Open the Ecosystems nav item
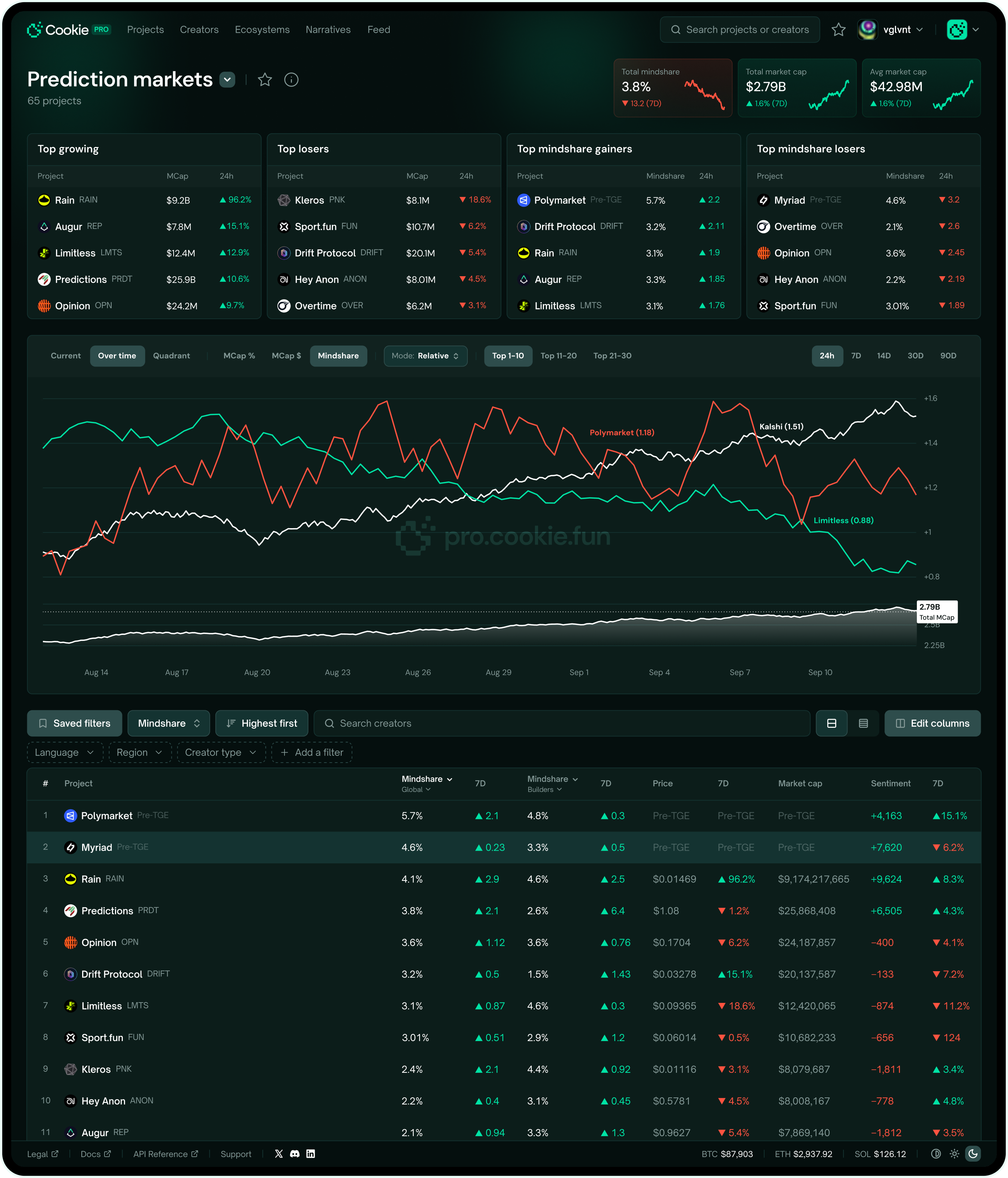 [262, 29]
